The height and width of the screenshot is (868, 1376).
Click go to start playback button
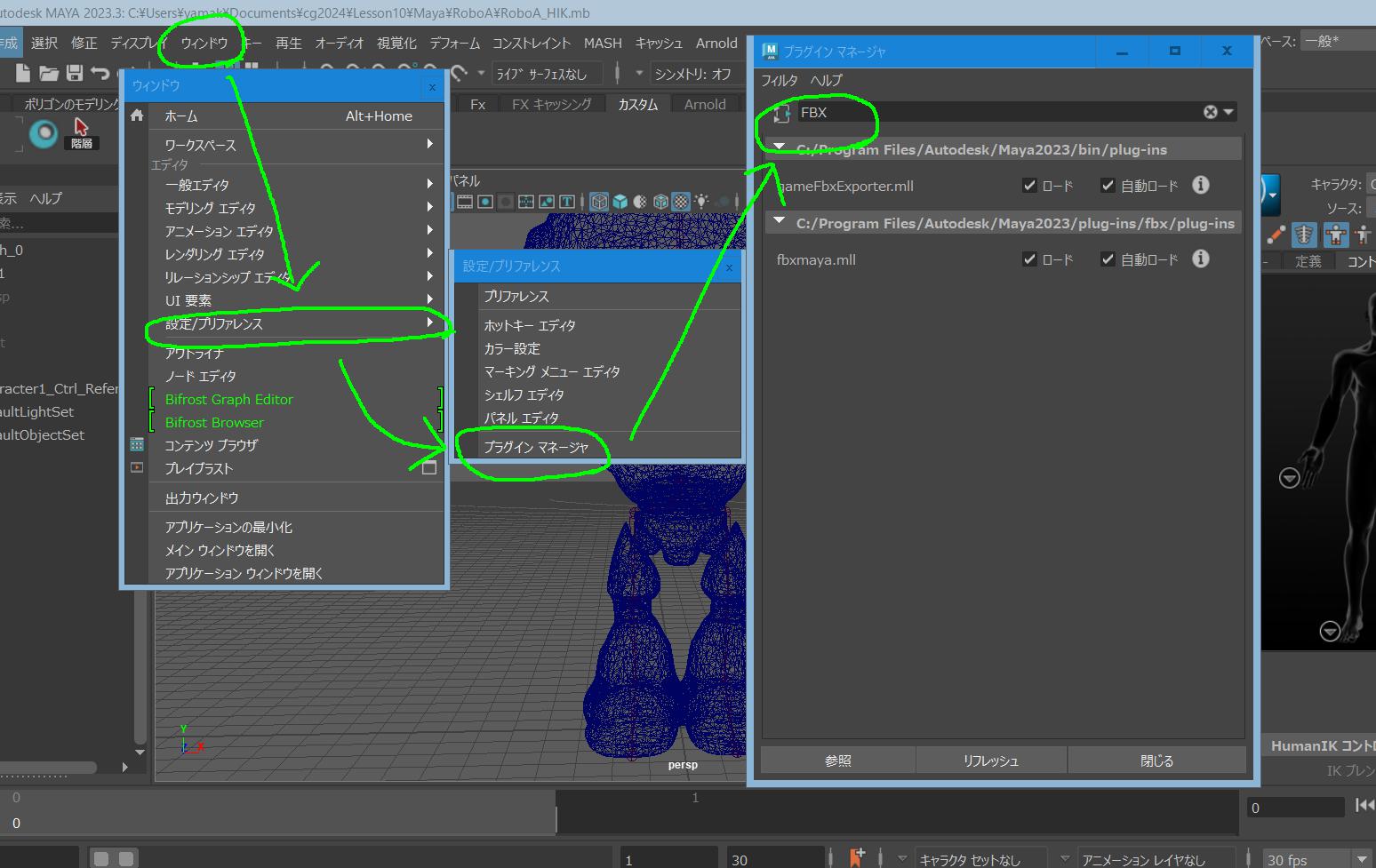tap(1364, 805)
